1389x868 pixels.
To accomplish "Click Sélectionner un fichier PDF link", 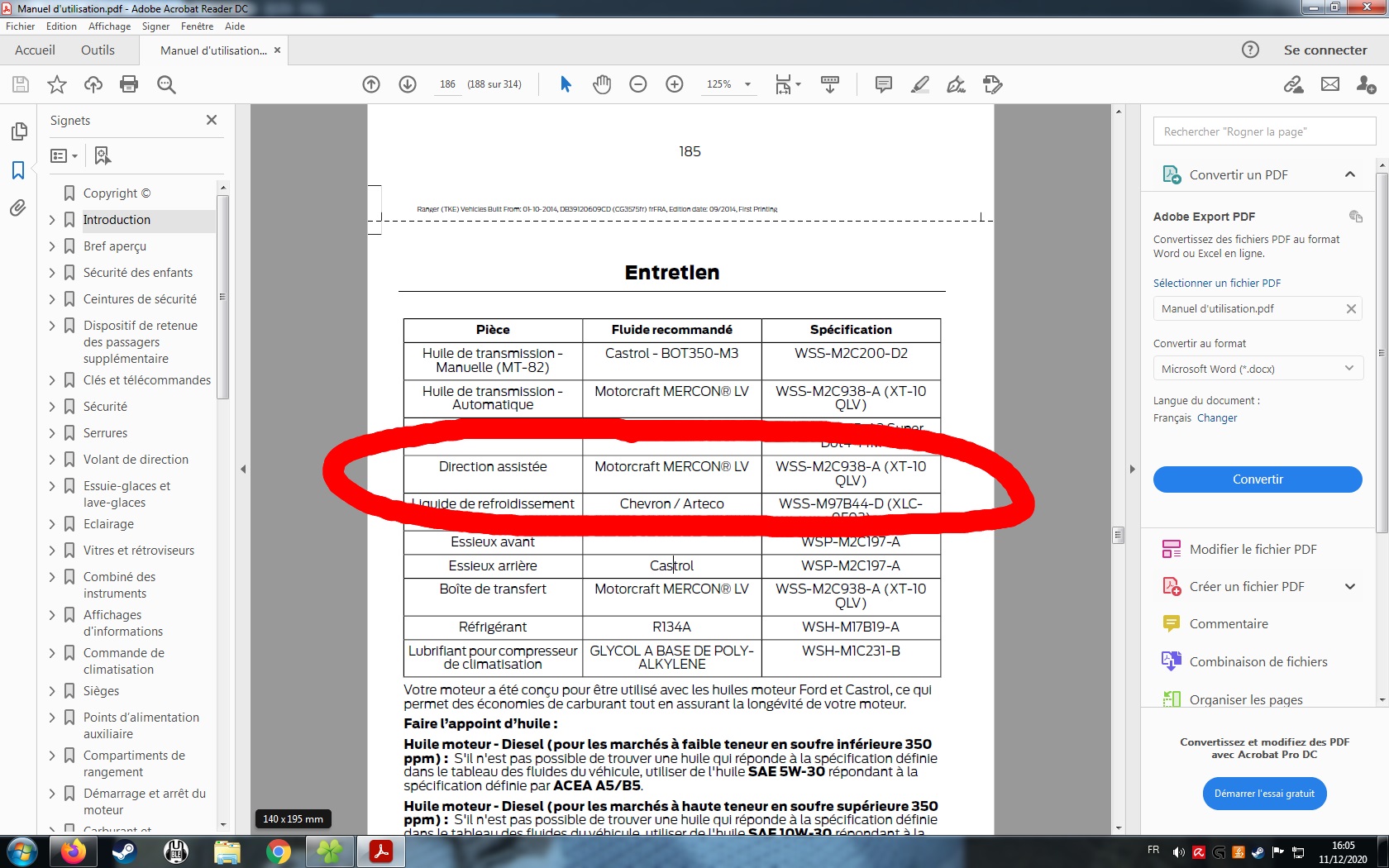I will pyautogui.click(x=1216, y=283).
